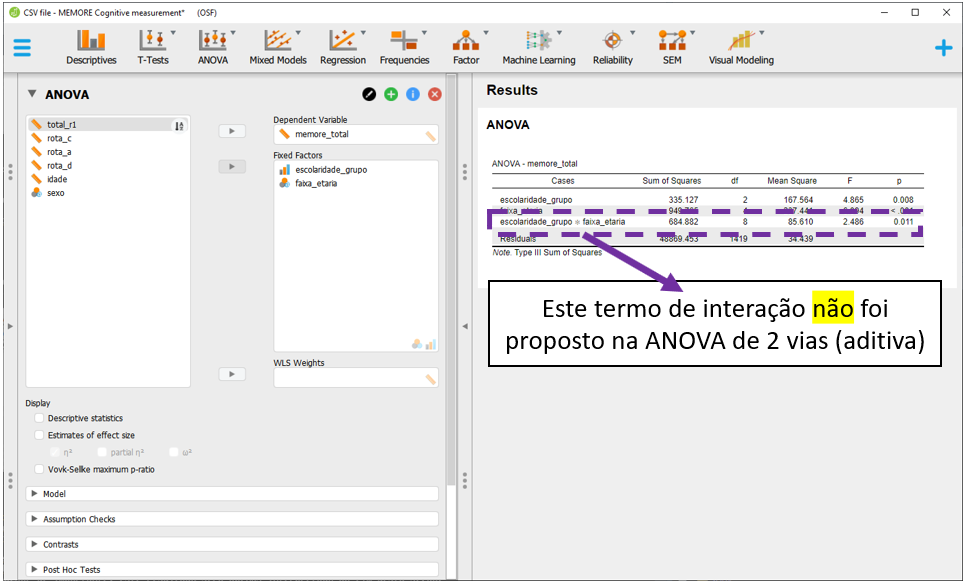Viewport: 968px width, 586px height.
Task: Open the Factor menu tab
Action: click(x=466, y=47)
